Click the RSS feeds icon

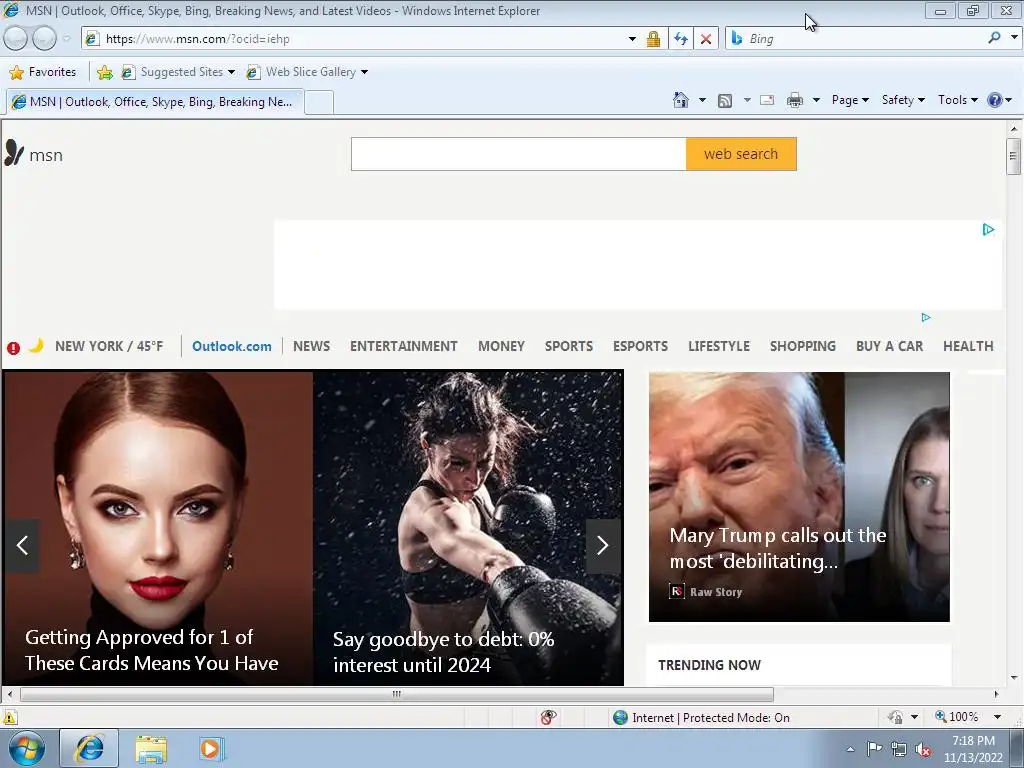(x=725, y=101)
